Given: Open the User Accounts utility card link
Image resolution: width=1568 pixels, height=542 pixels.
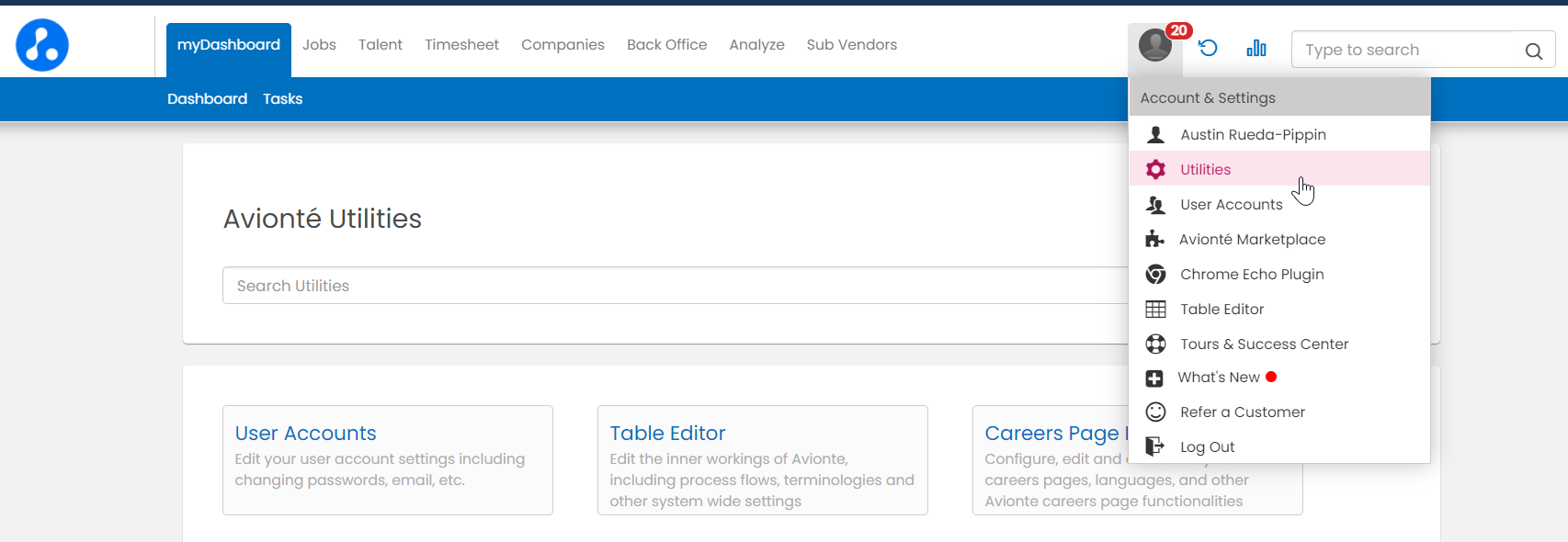Looking at the screenshot, I should click(x=305, y=434).
